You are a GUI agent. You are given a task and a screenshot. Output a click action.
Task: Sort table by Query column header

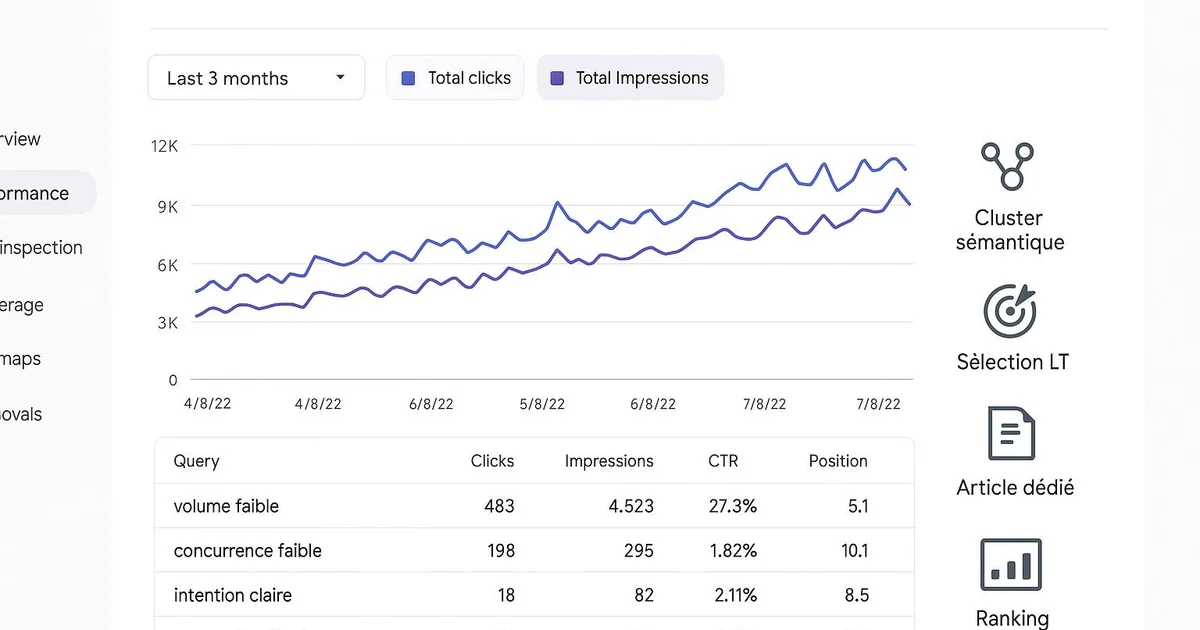196,461
